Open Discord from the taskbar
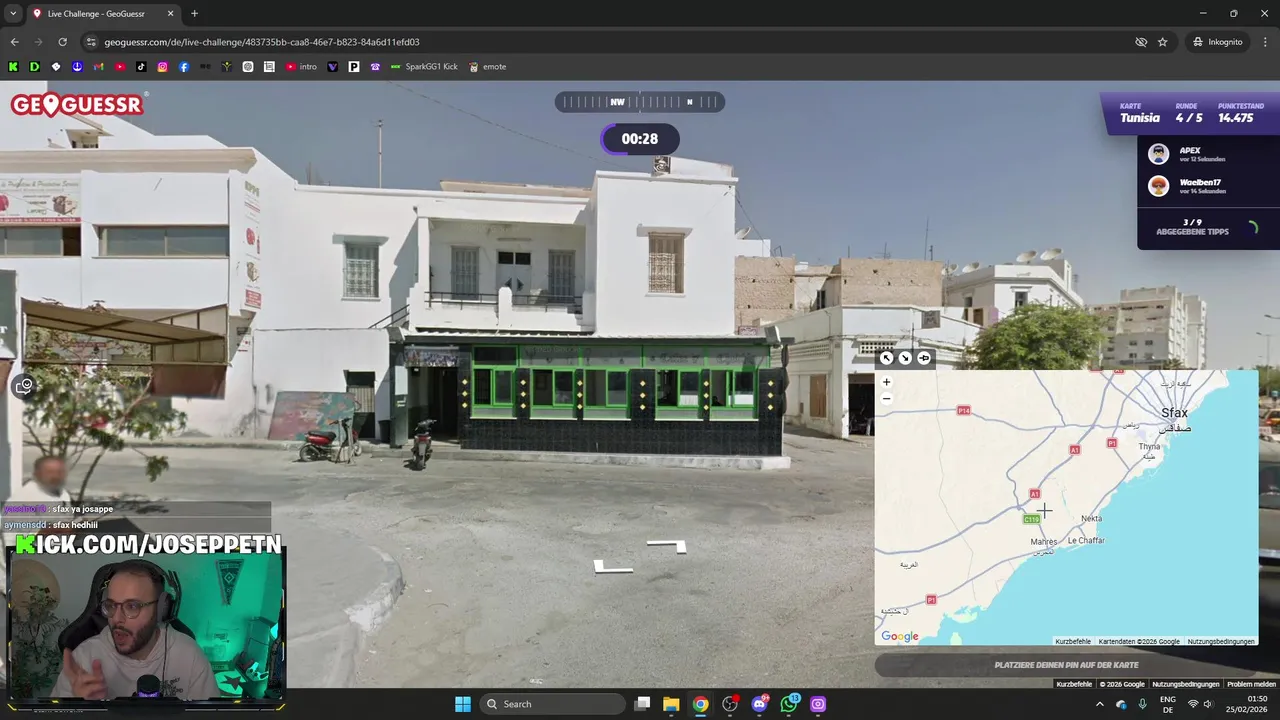The width and height of the screenshot is (1280, 720). pos(759,704)
